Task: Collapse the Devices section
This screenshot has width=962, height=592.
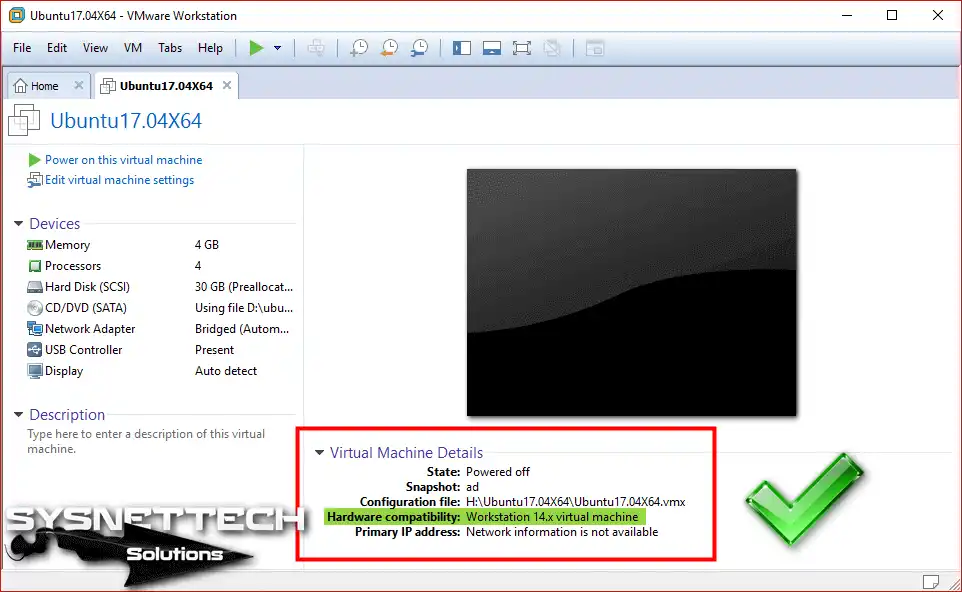Action: point(18,223)
